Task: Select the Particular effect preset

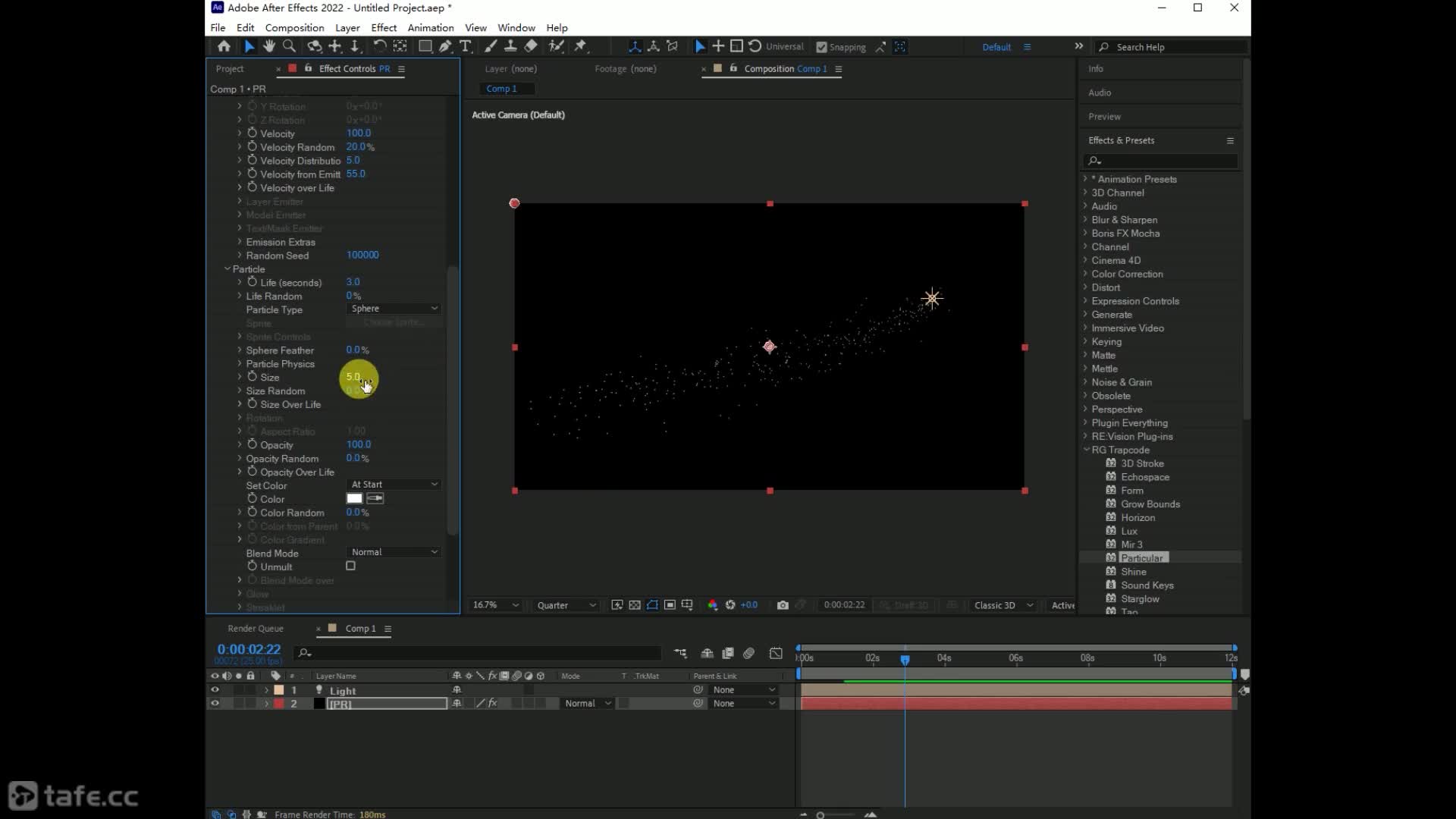Action: coord(1141,558)
